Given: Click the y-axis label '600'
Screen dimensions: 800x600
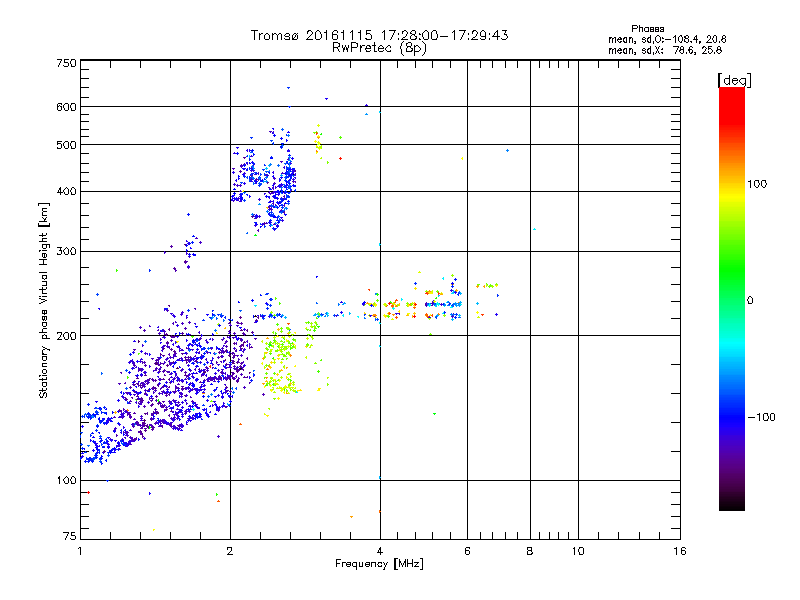Looking at the screenshot, I should [x=66, y=107].
